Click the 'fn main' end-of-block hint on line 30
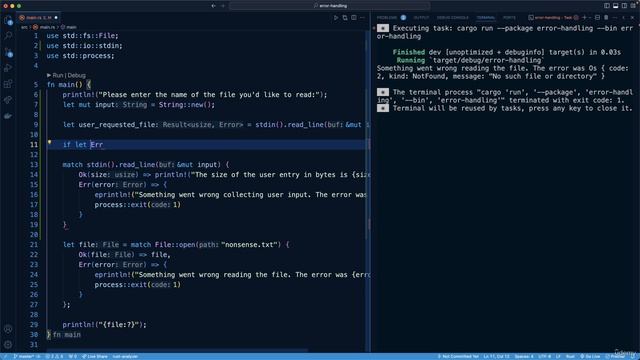Screen dimensions: 640x360 [x=67, y=335]
